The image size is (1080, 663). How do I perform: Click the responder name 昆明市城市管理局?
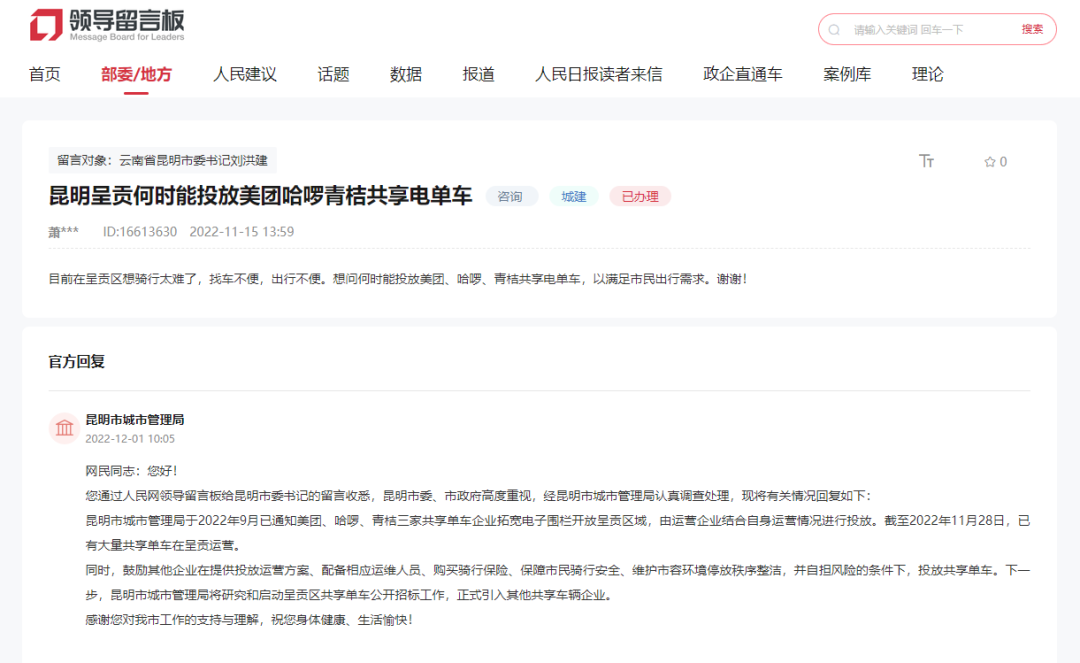tap(135, 420)
